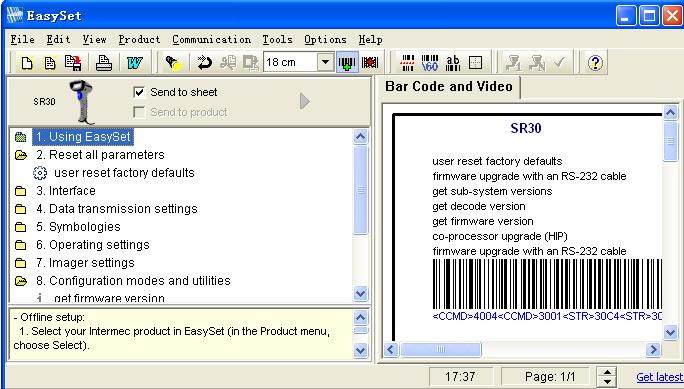Click the flashlight scanner icon in toolbar
The height and width of the screenshot is (389, 684).
(174, 63)
